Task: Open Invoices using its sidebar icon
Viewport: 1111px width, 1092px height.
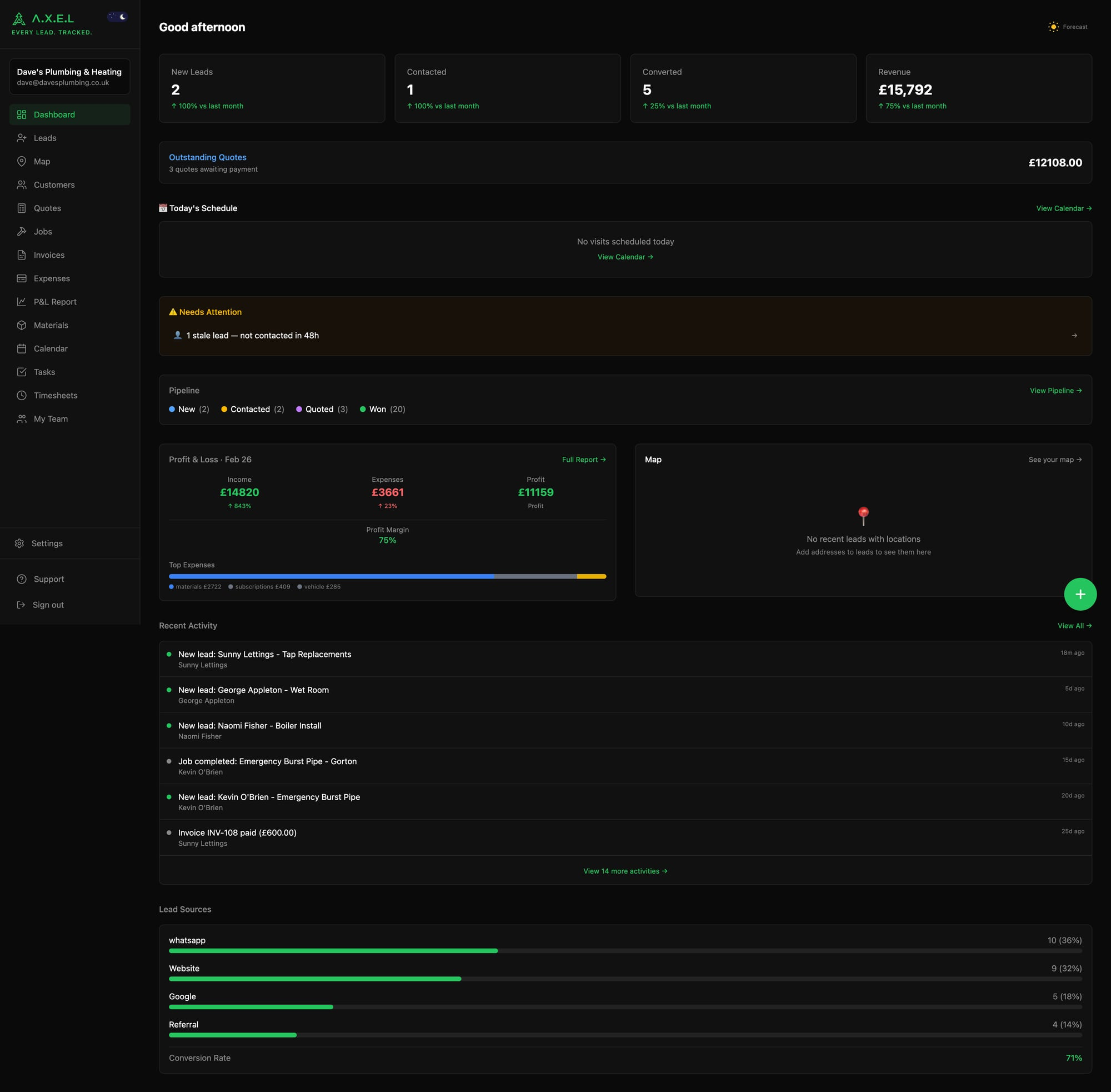Action: (x=21, y=255)
